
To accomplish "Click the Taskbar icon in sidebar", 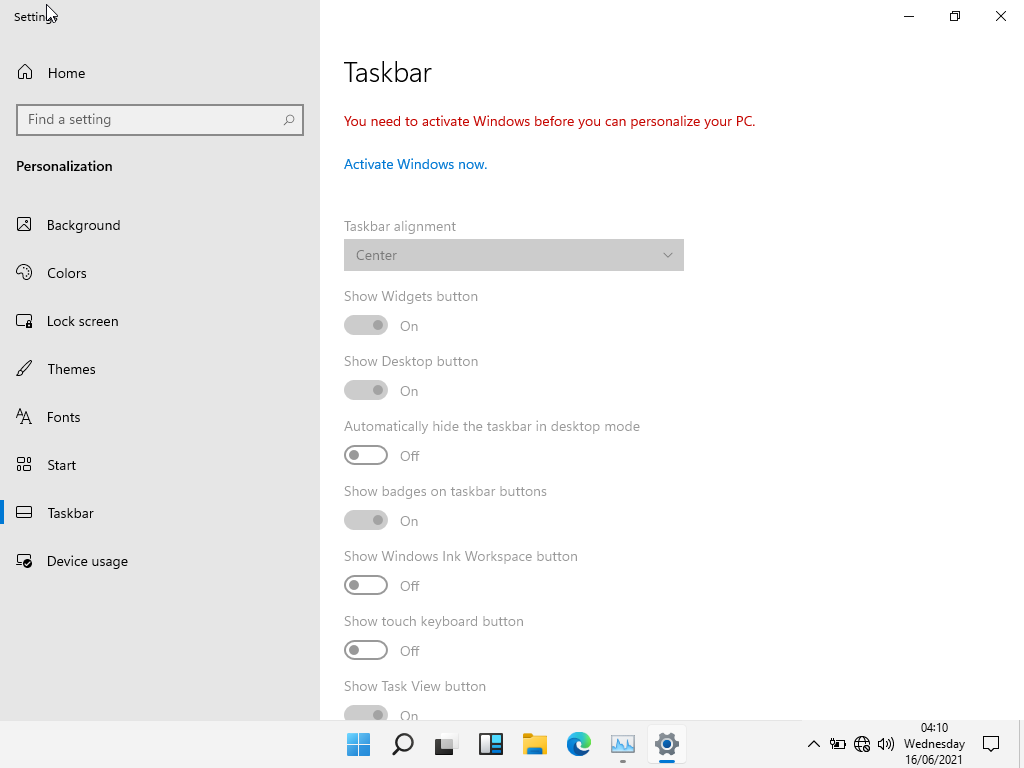I will pos(24,513).
